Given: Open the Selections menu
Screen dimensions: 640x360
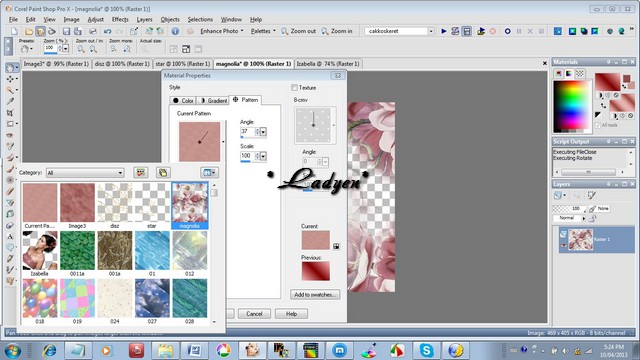Looking at the screenshot, I should (x=200, y=19).
